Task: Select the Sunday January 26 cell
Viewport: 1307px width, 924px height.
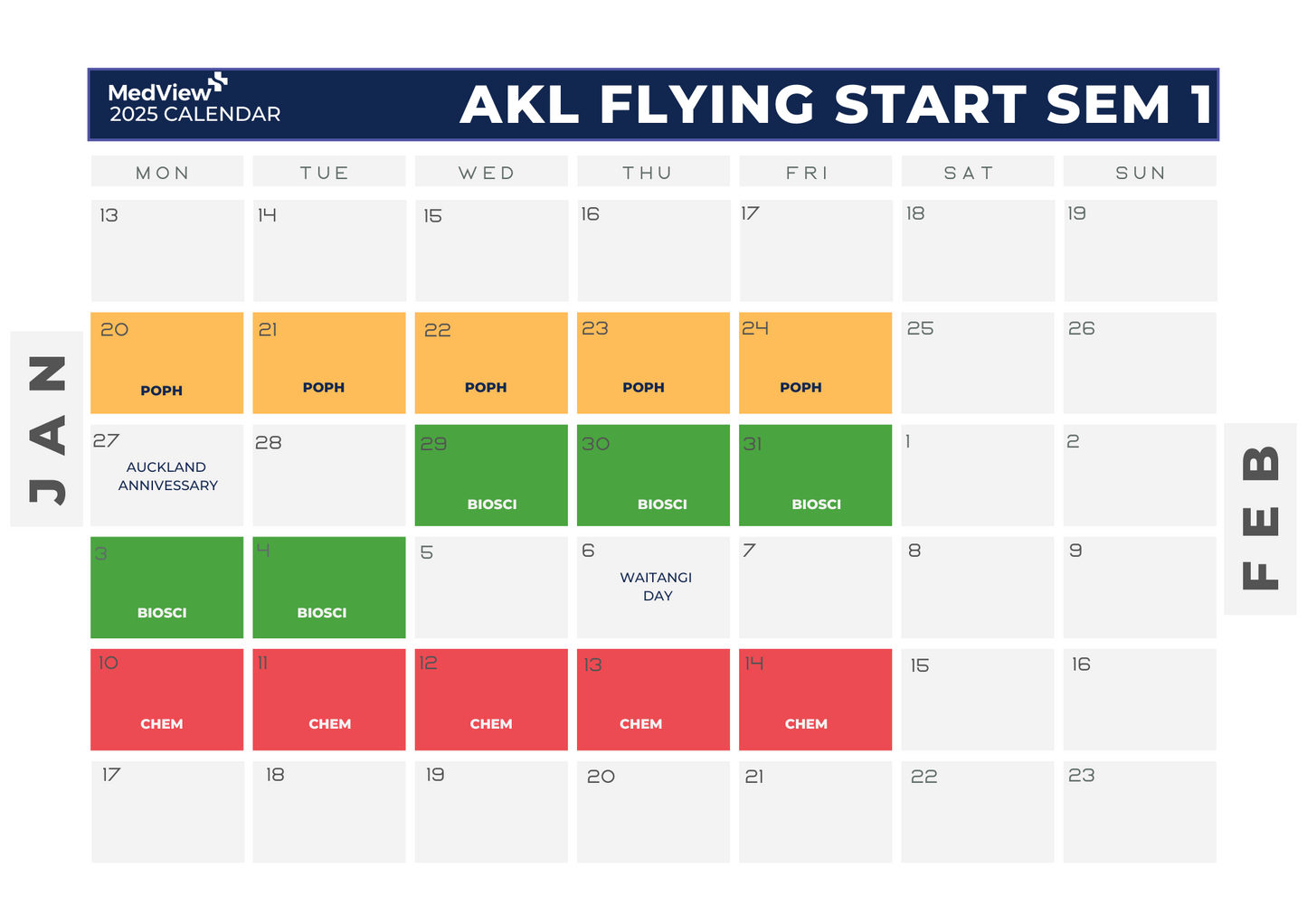Action: [1140, 363]
